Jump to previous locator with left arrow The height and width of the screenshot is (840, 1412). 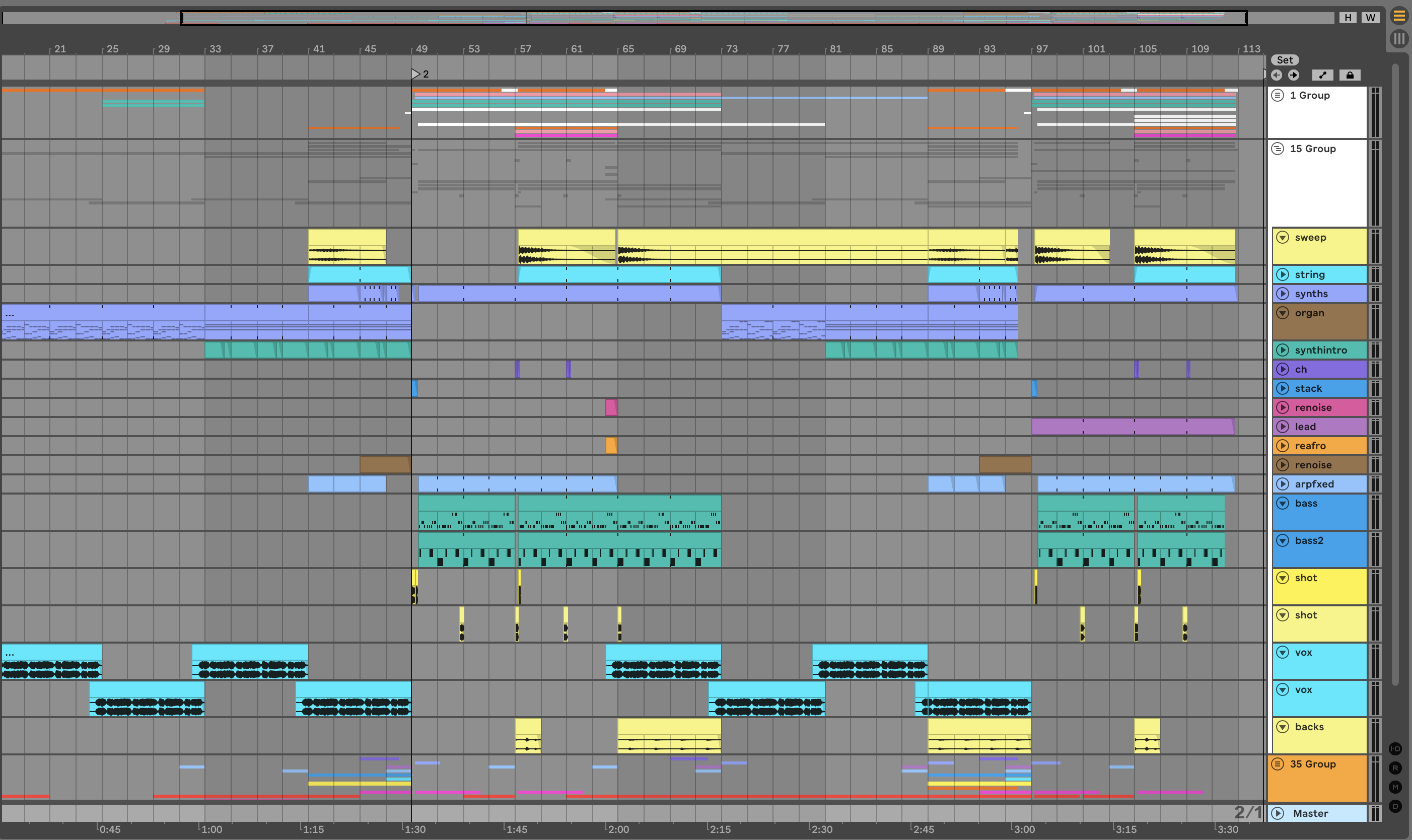(1277, 75)
